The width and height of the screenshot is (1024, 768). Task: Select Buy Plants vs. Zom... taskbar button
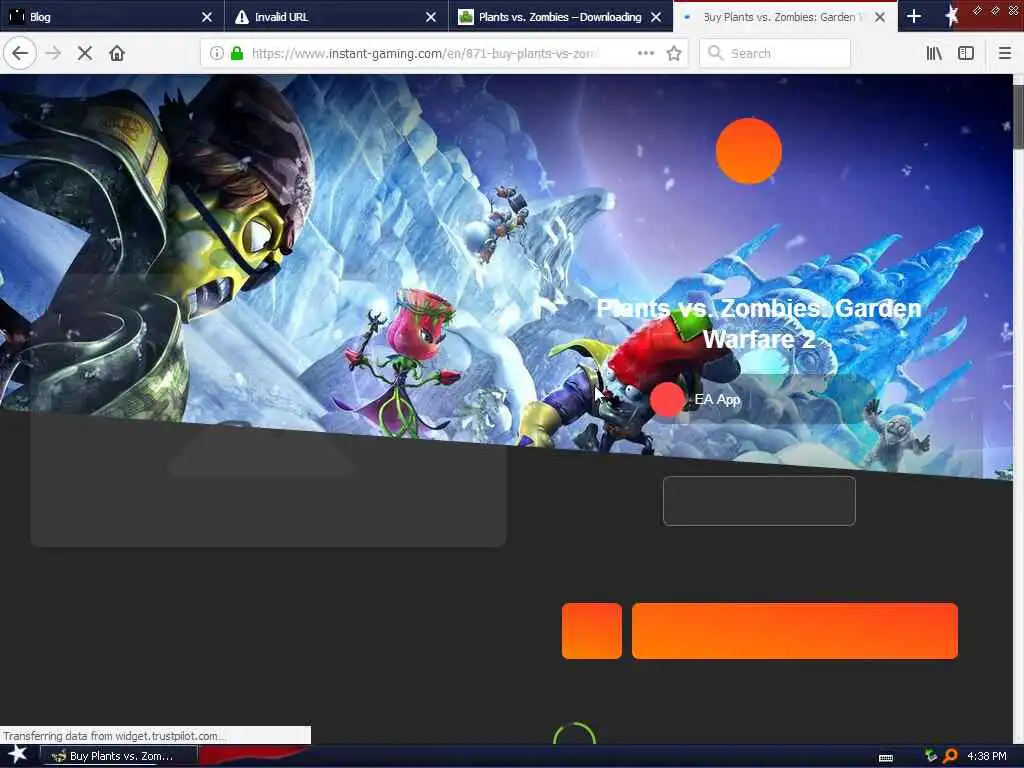click(x=118, y=756)
